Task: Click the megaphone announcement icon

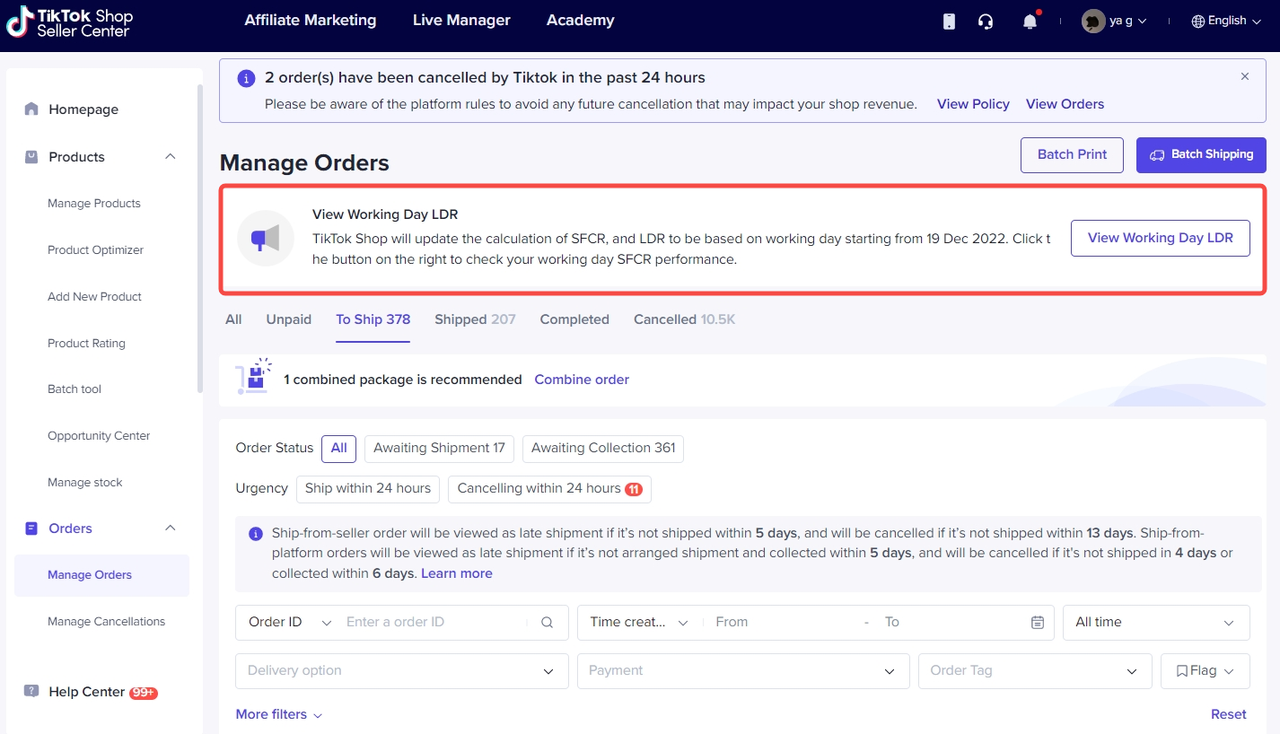Action: click(265, 238)
